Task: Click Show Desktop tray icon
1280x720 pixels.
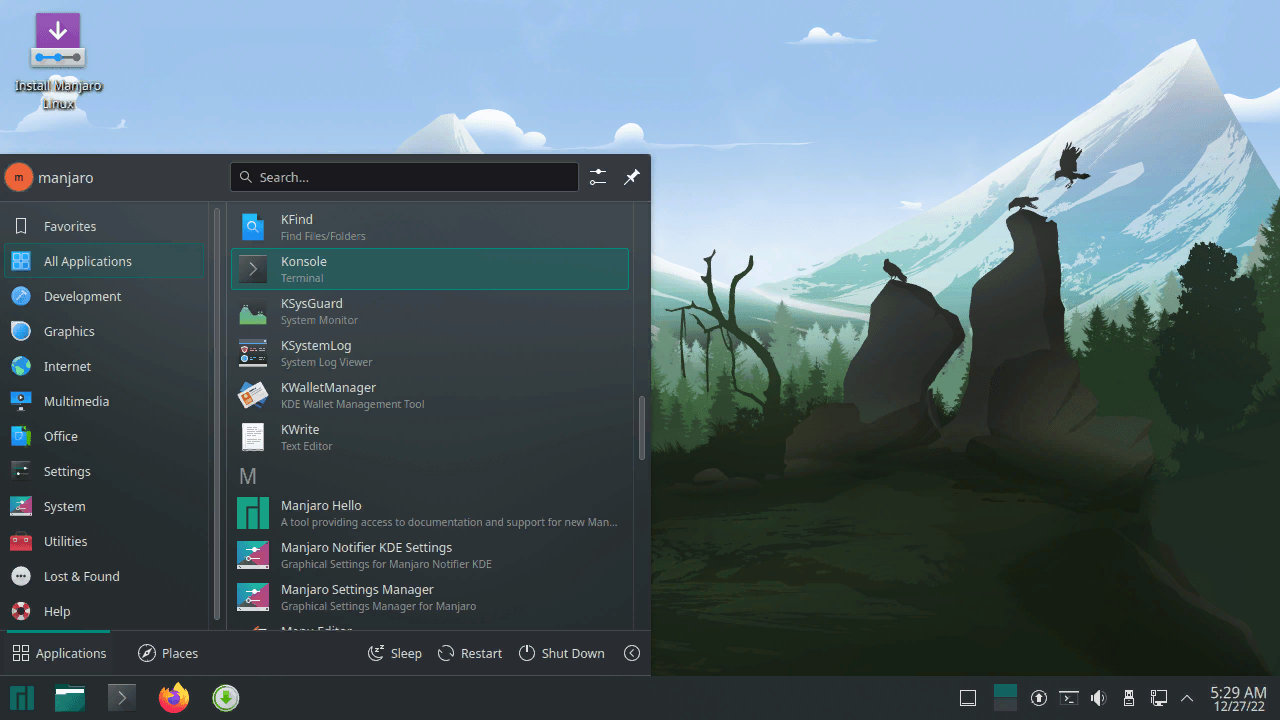Action: [968, 698]
